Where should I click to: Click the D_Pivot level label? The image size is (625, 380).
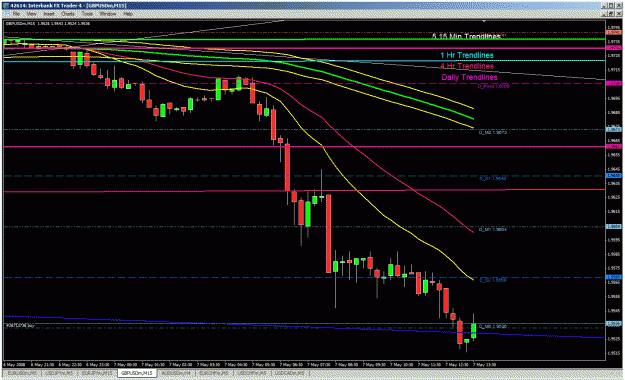493,86
